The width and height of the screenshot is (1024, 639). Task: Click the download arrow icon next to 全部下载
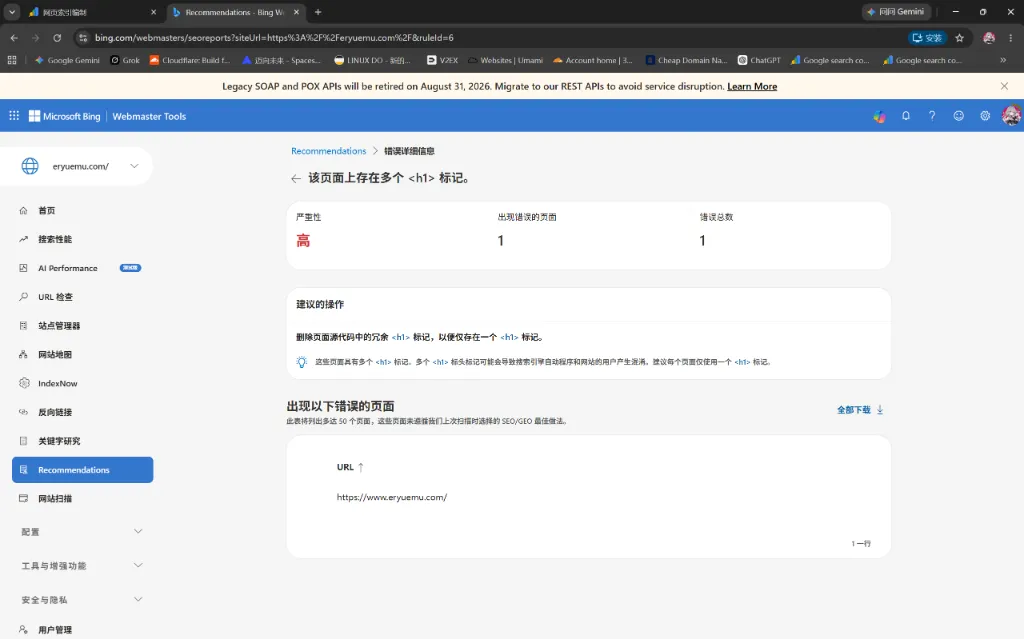pyautogui.click(x=880, y=410)
